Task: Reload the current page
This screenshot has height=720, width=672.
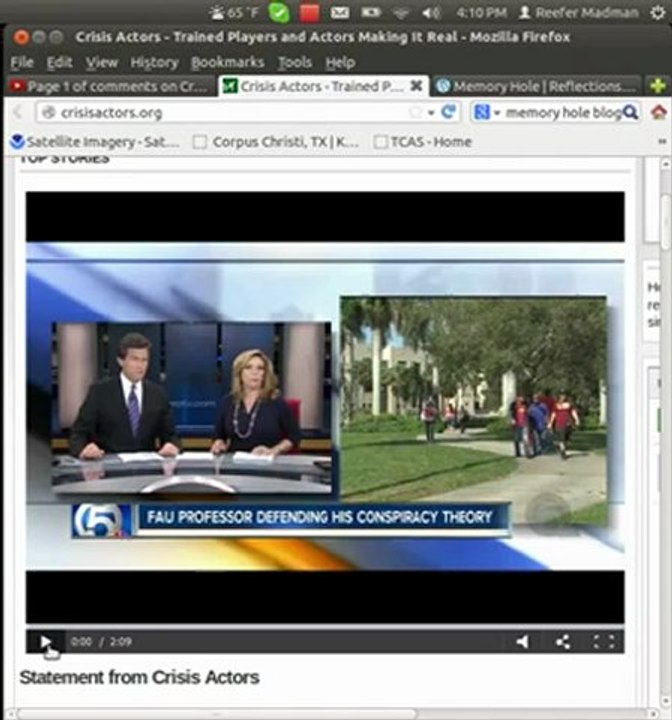Action: [x=448, y=112]
